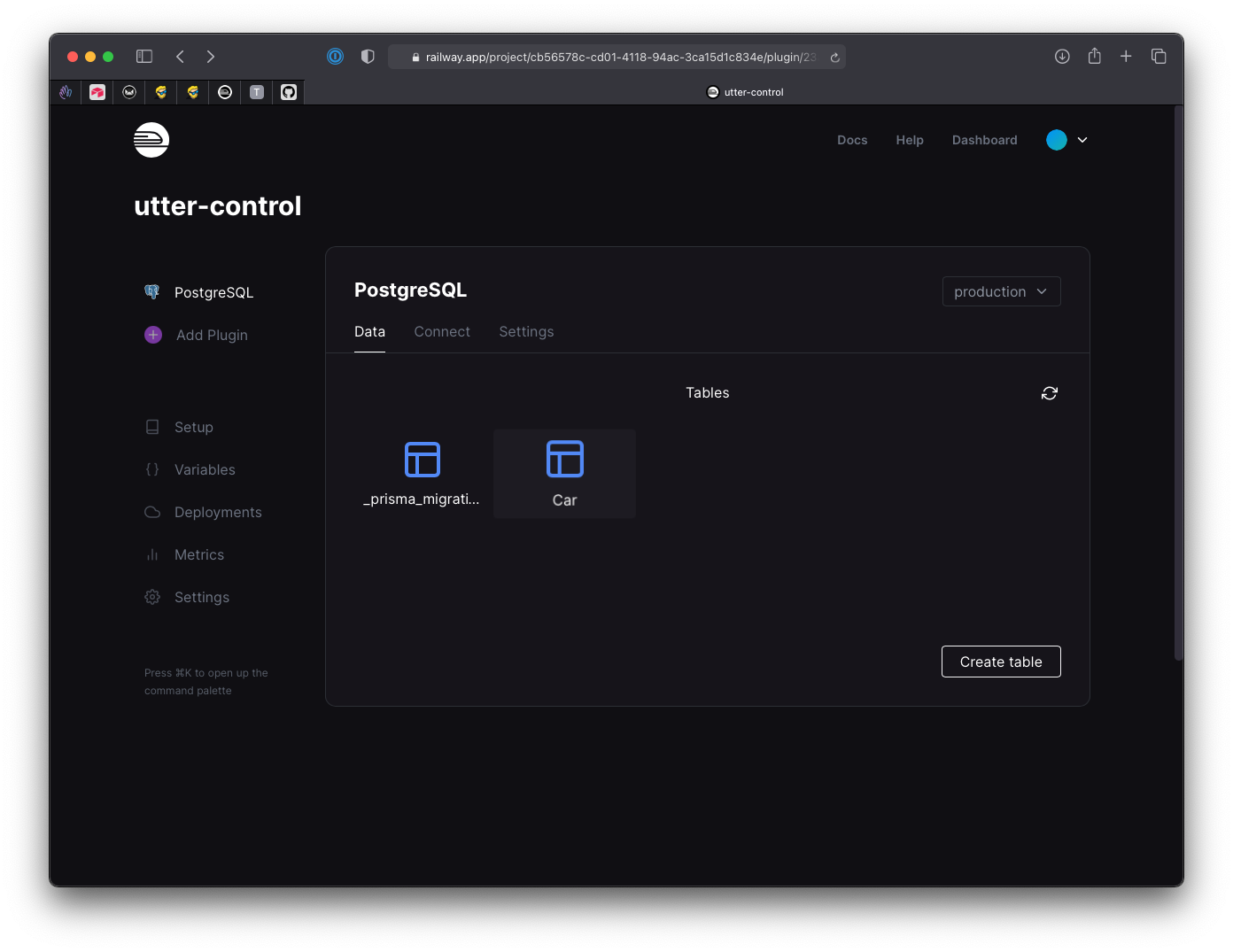Viewport: 1233px width, 952px height.
Task: Click the purple Add Plugin icon
Action: (x=153, y=335)
